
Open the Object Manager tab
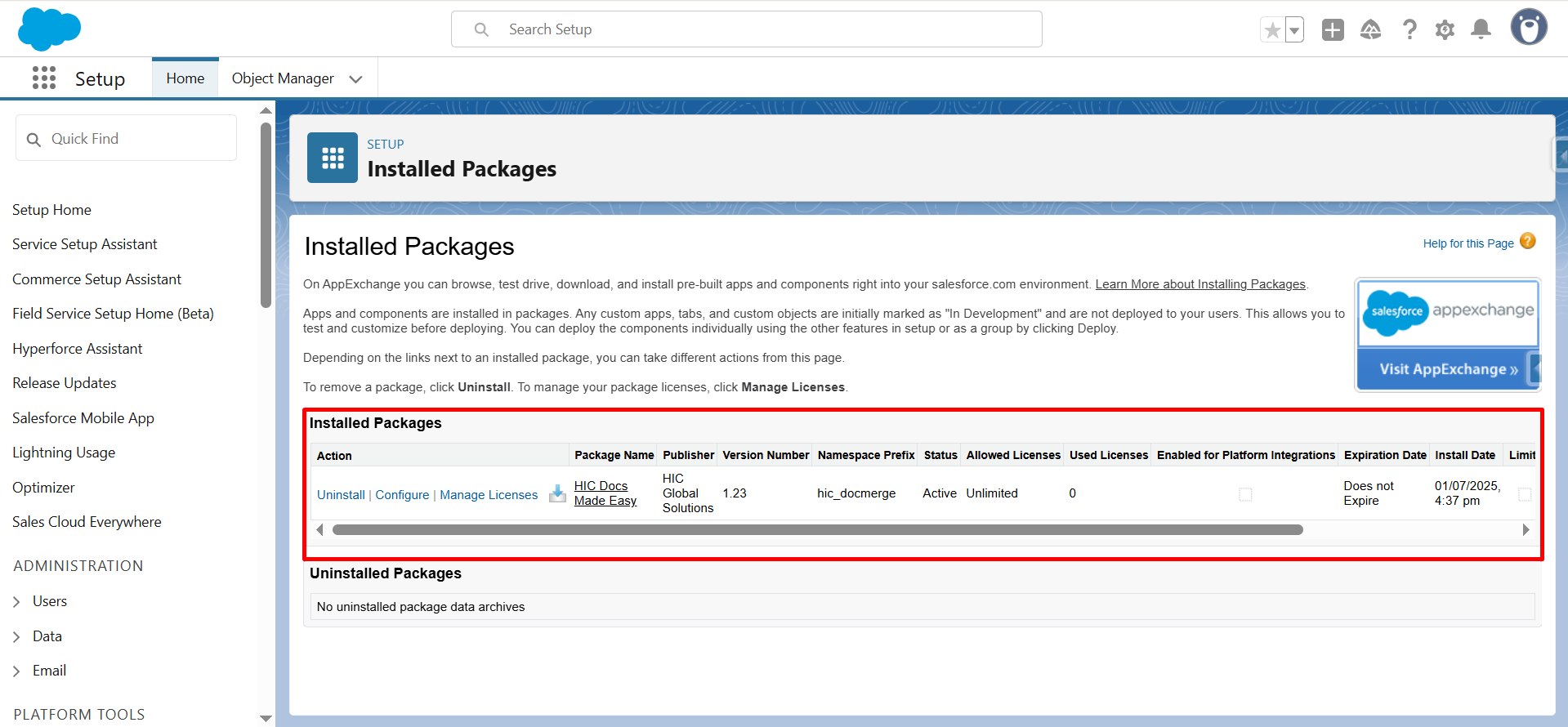tap(283, 78)
